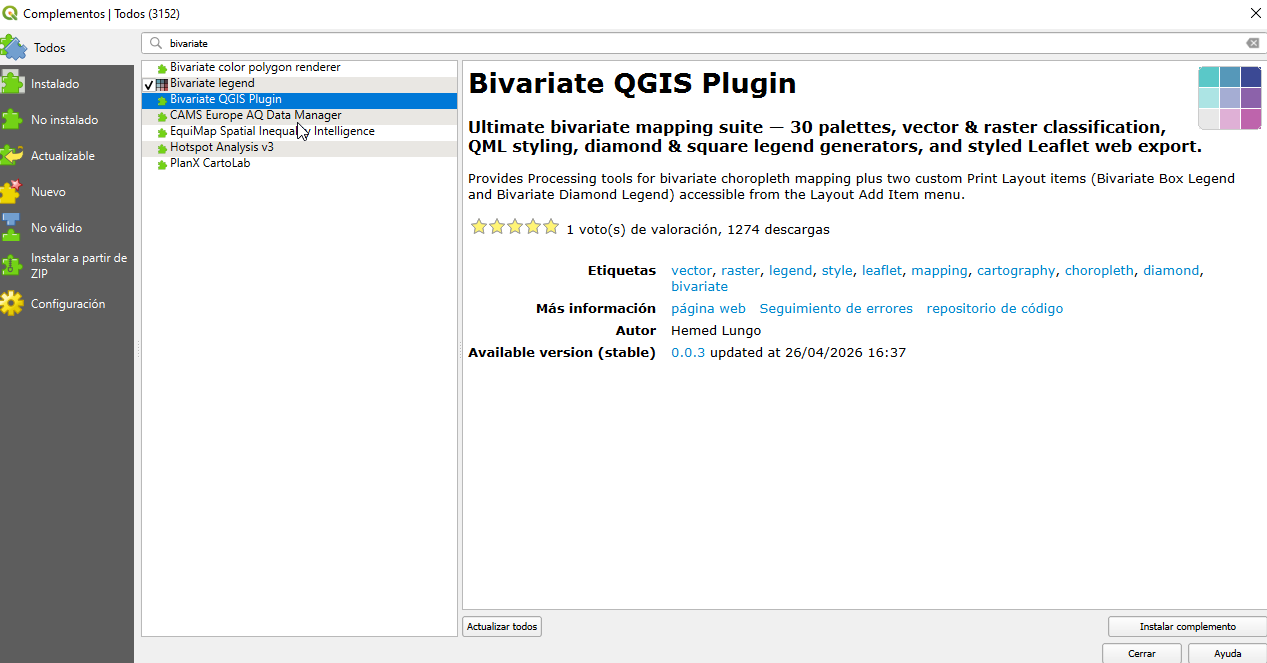Click the legend tag link

coord(790,271)
